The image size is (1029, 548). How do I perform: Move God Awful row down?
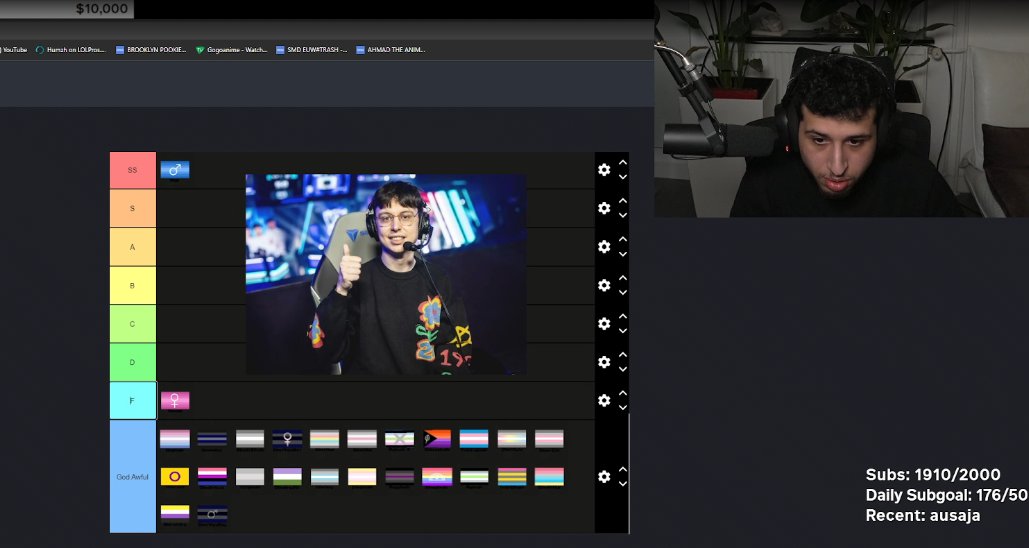[x=623, y=484]
